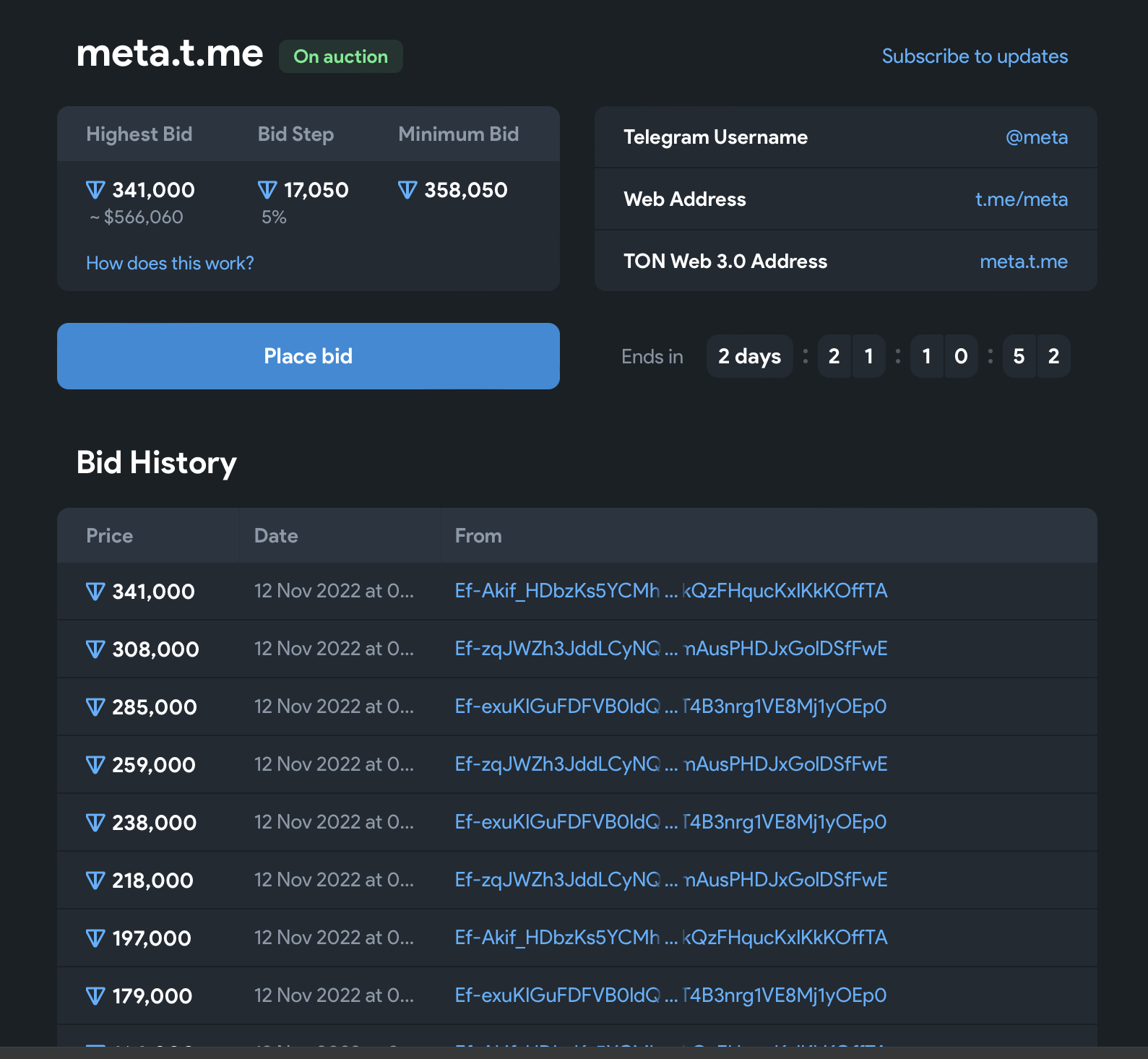
Task: Open bidder address of the 259,000 bid
Action: pos(671,764)
